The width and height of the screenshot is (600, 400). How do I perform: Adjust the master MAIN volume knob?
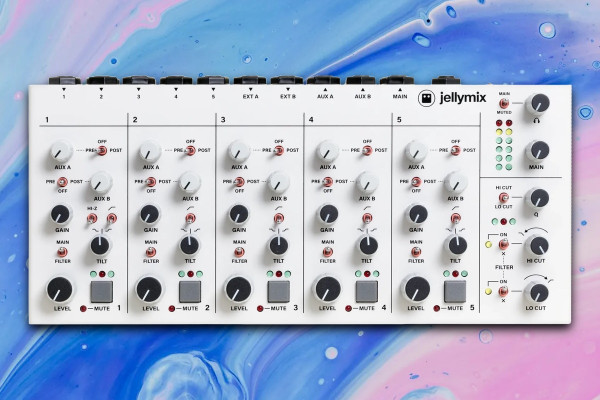[538, 151]
